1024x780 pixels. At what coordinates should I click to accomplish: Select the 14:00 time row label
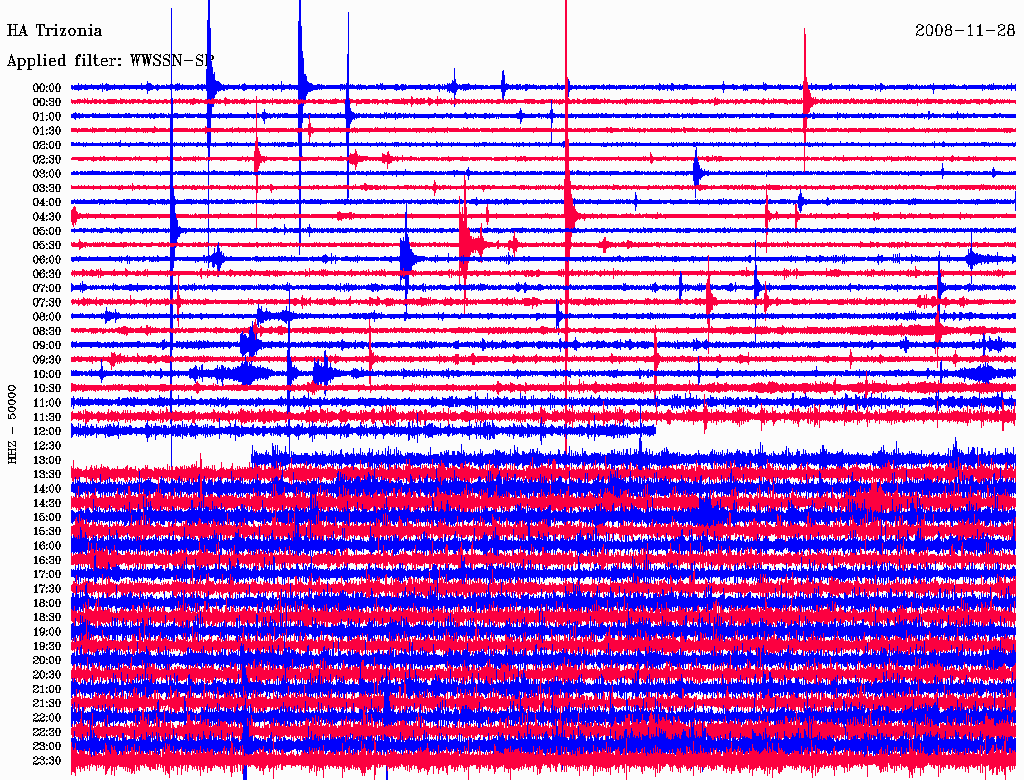tap(47, 489)
